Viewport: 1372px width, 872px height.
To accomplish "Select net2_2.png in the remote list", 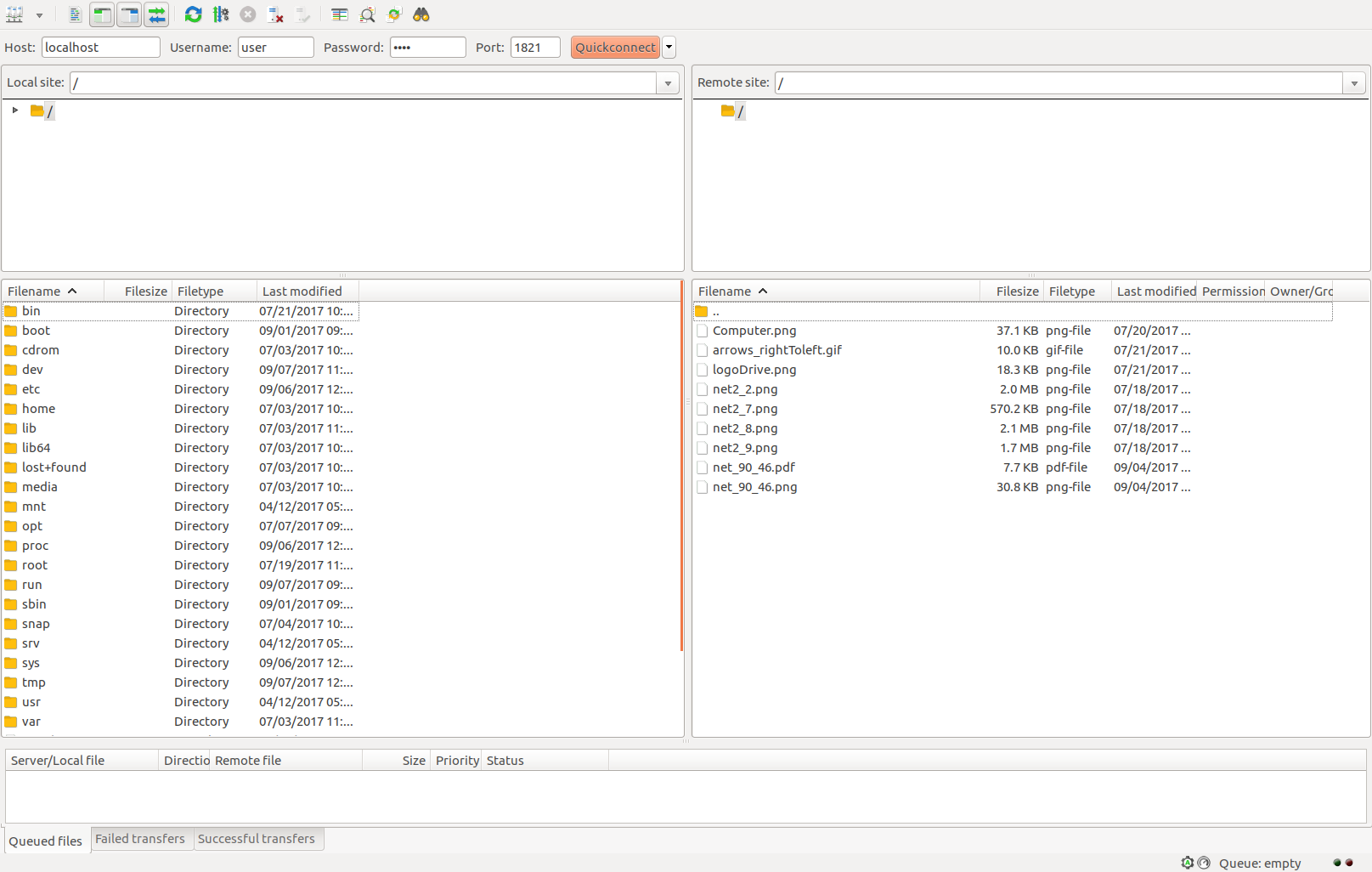I will click(x=1013, y=389).
